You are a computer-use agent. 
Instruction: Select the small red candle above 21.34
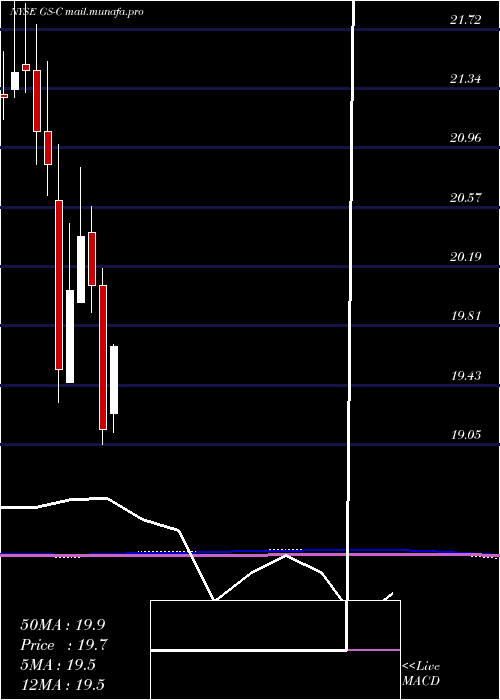click(26, 67)
